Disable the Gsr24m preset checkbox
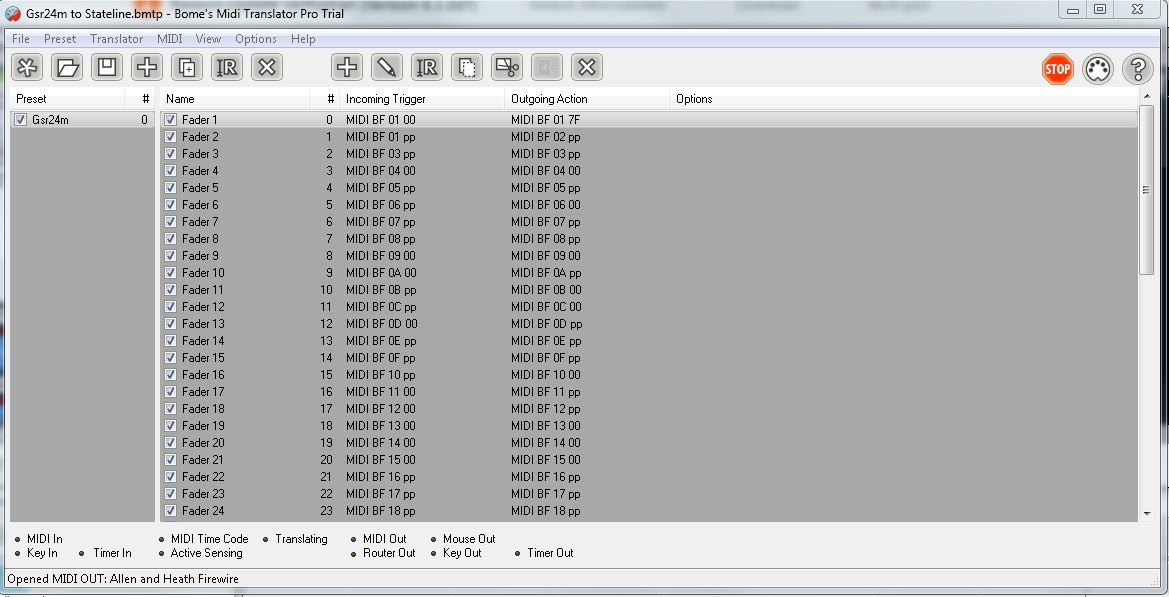The image size is (1169, 597). click(21, 120)
